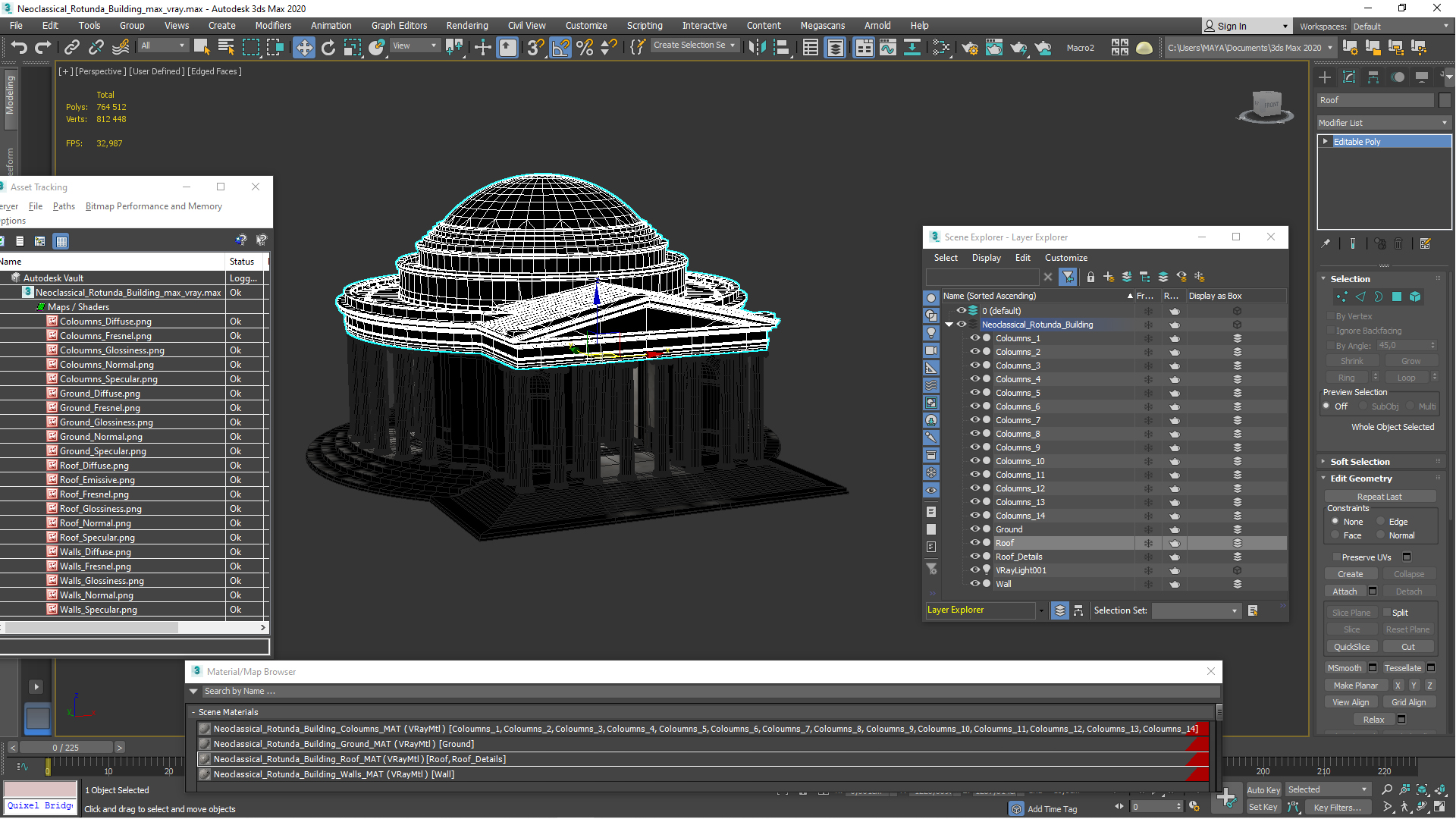Screen dimensions: 1456x819
Task: Select Element sub-object level icon
Action: 1415,297
